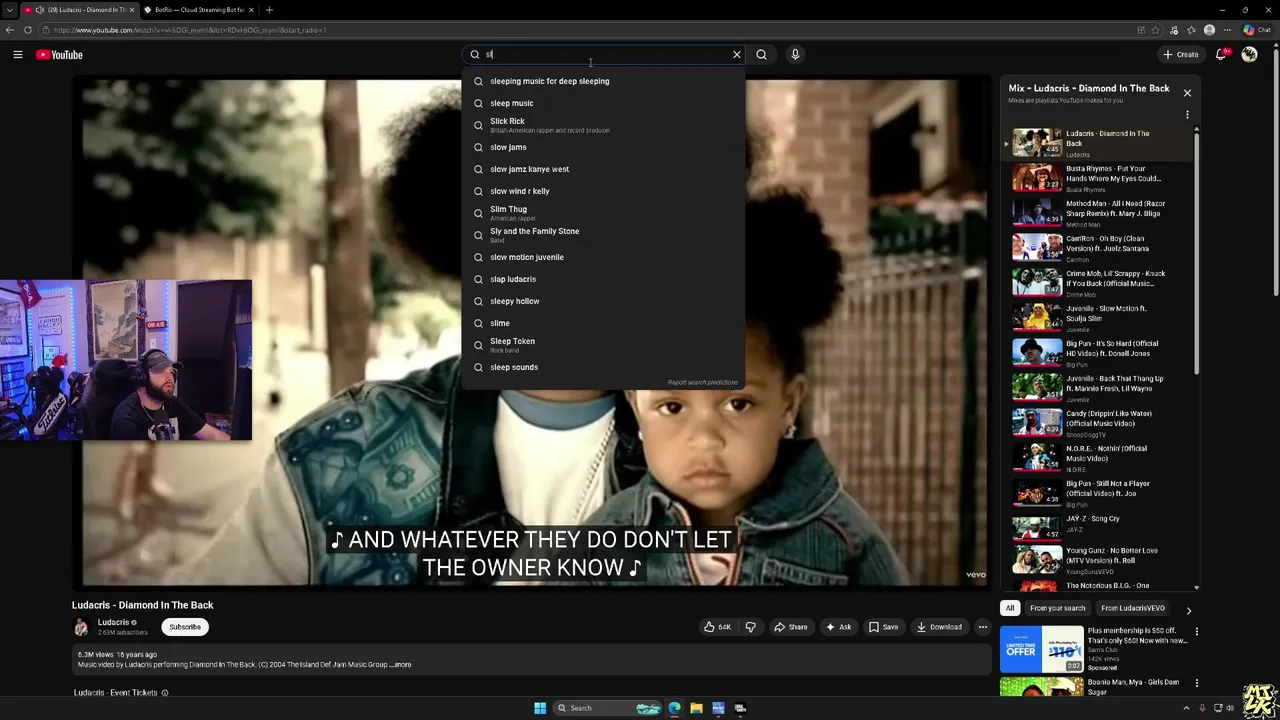Image resolution: width=1280 pixels, height=720 pixels.
Task: Pick the 'Slick Rick' suggestion
Action: [603, 125]
